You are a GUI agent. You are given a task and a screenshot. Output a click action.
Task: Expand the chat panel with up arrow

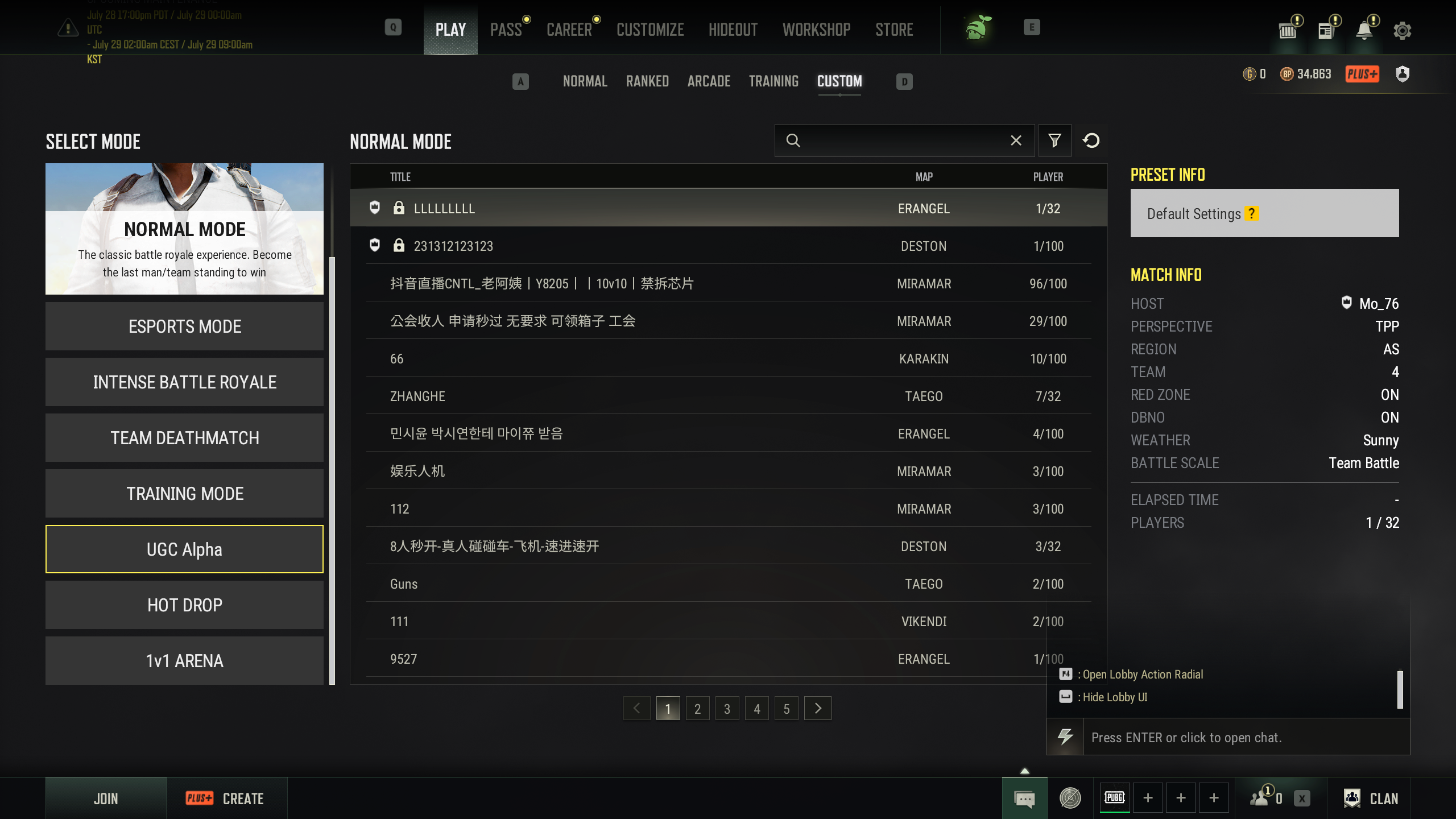click(x=1024, y=771)
